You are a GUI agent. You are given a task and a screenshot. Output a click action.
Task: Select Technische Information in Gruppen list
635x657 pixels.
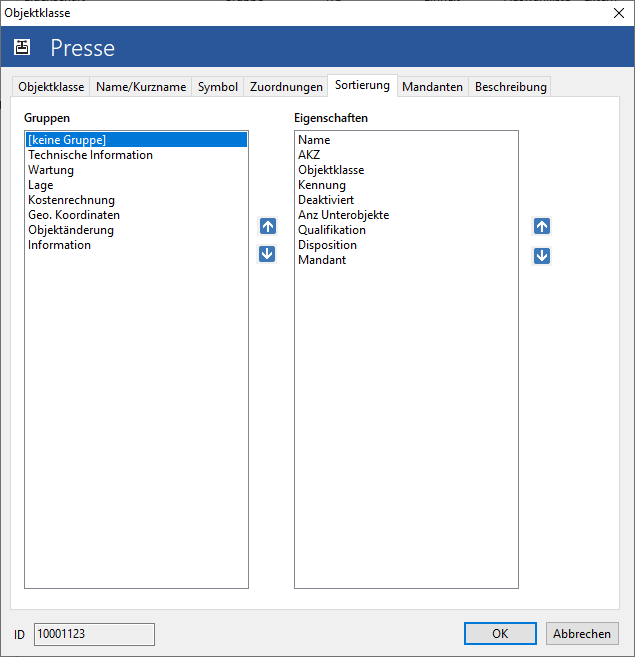pos(137,155)
